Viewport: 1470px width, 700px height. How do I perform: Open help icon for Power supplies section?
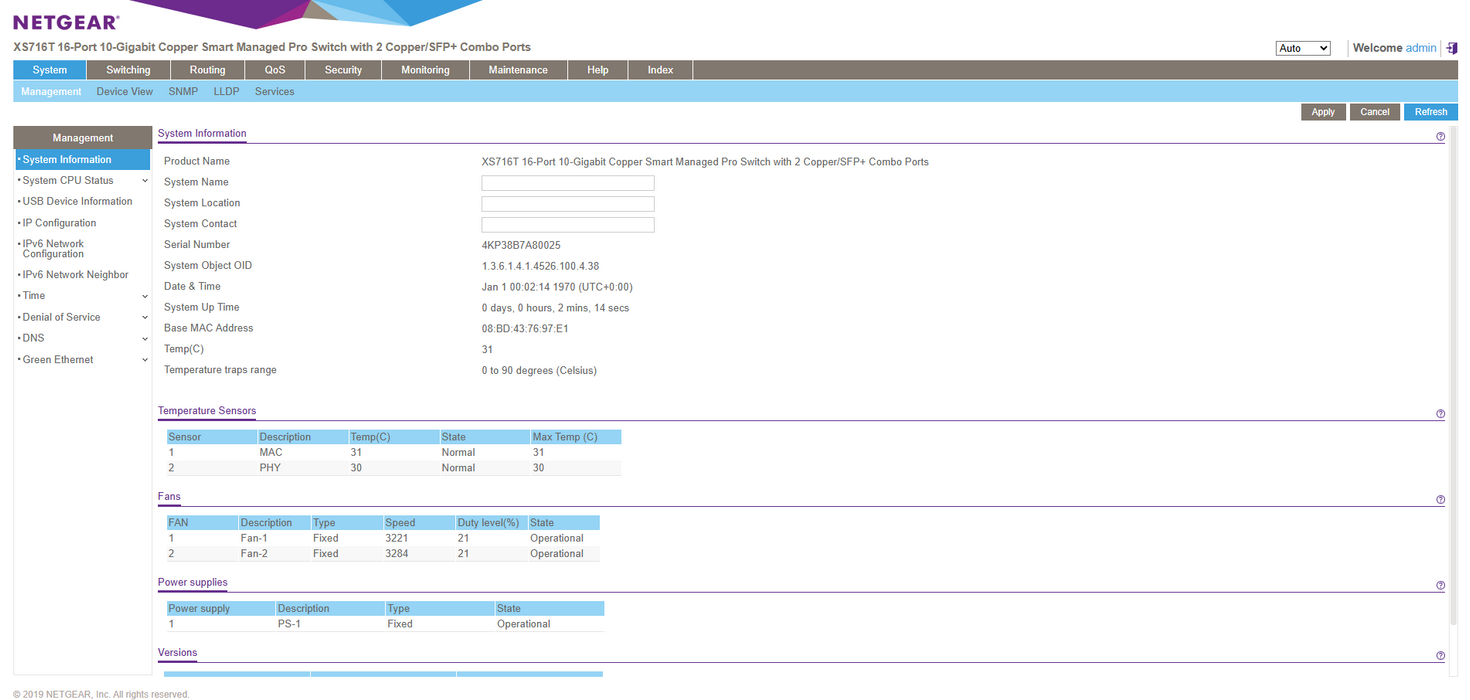pyautogui.click(x=1440, y=586)
